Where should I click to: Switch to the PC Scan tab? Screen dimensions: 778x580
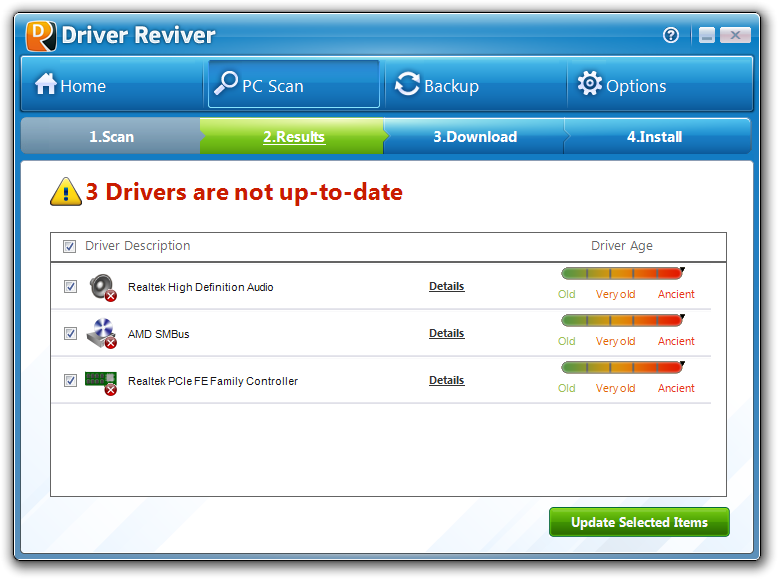tap(294, 84)
